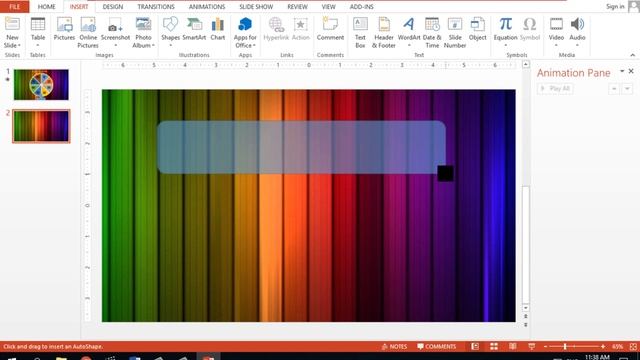Screen dimensions: 640x360
Task: Select the translucent rounded rectangle shape
Action: click(301, 147)
